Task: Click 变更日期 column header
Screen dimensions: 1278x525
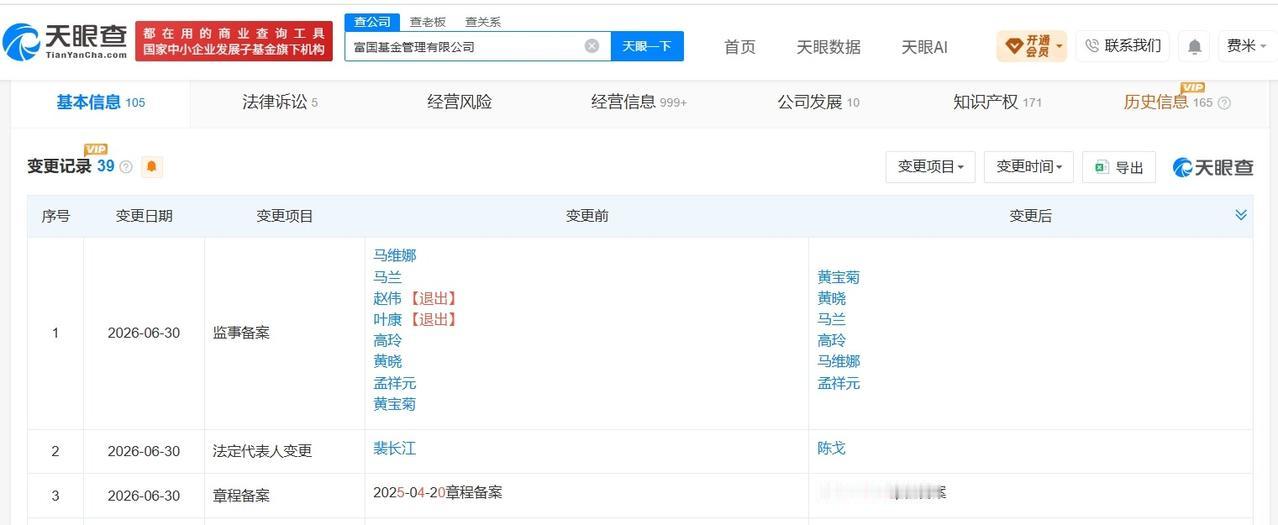Action: [x=144, y=216]
